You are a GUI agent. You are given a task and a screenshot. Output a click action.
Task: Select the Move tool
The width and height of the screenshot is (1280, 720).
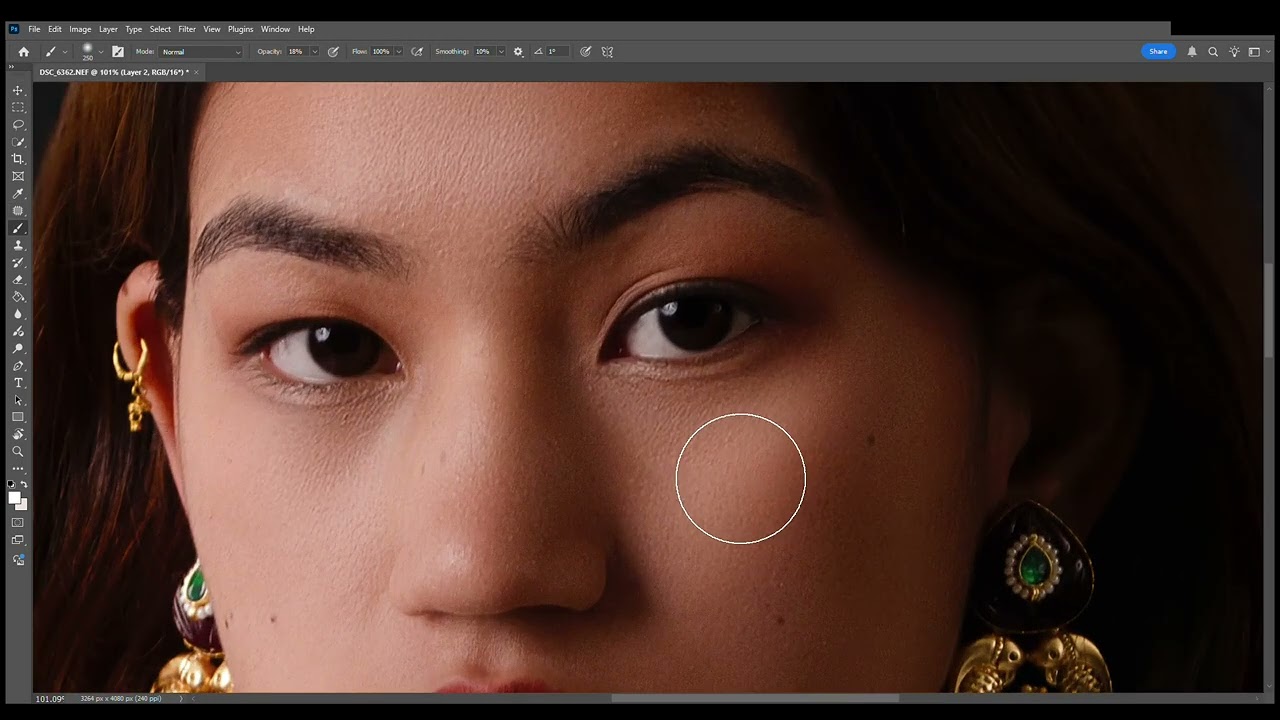(18, 90)
